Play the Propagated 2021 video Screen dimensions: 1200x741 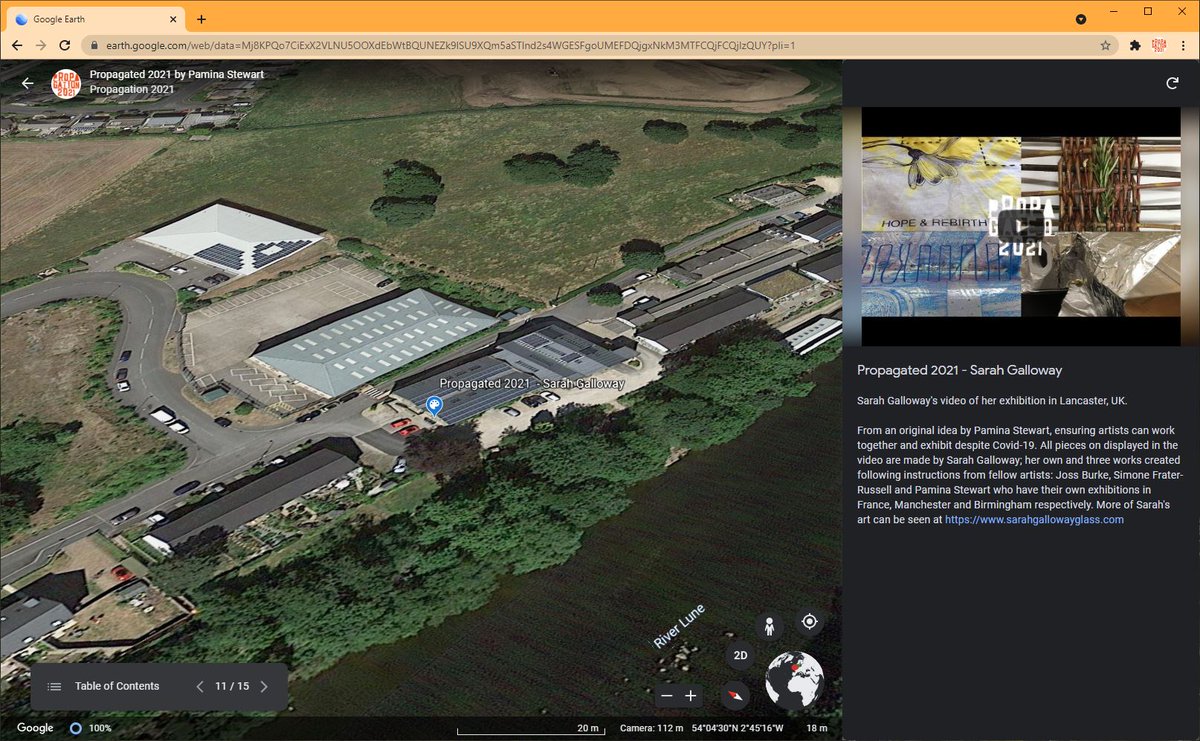tap(1021, 226)
